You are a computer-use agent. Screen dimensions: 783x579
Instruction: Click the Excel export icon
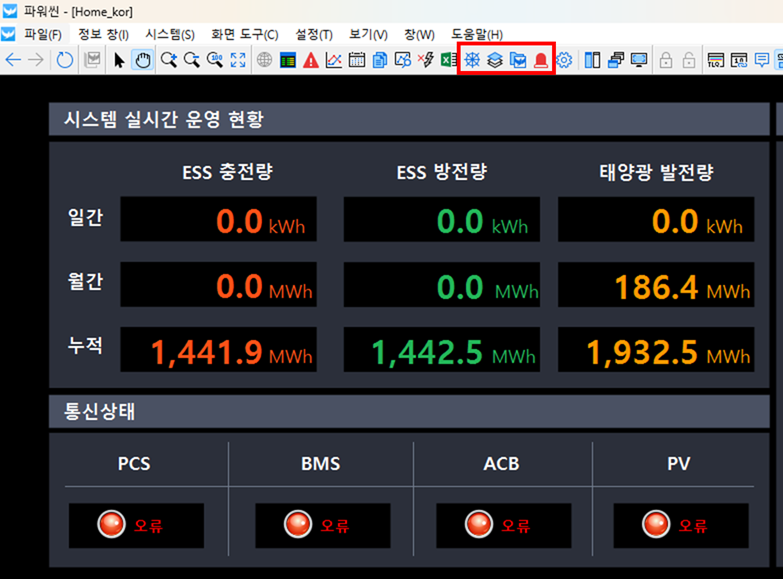[449, 60]
